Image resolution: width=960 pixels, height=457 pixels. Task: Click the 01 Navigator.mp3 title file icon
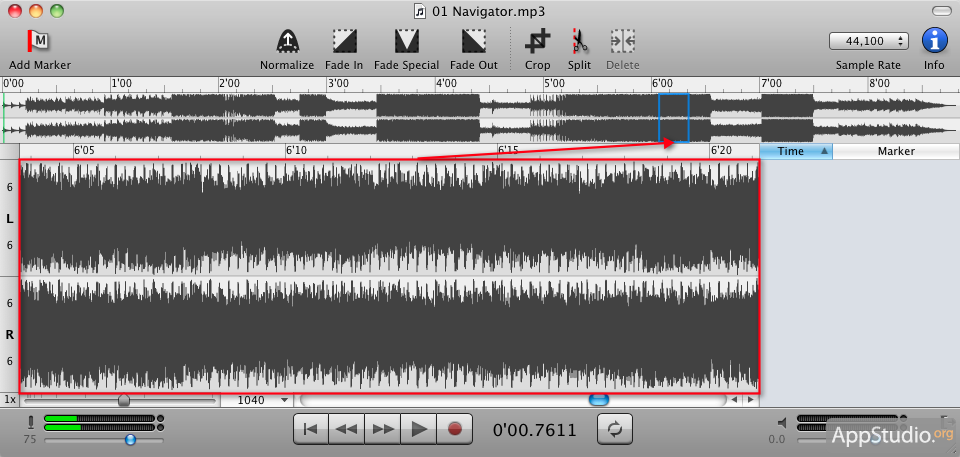[x=420, y=10]
